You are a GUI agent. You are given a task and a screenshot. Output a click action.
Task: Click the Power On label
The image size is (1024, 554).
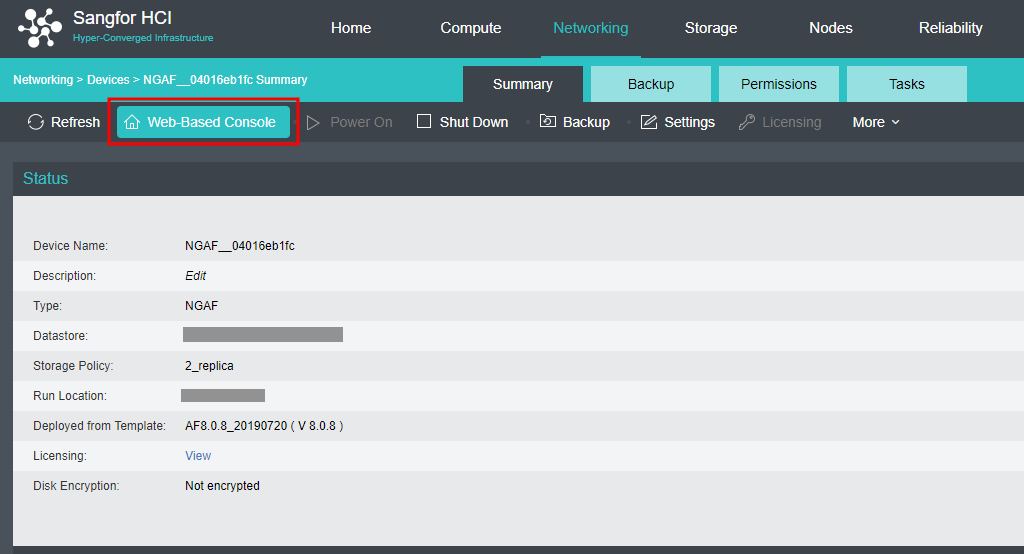pyautogui.click(x=361, y=122)
